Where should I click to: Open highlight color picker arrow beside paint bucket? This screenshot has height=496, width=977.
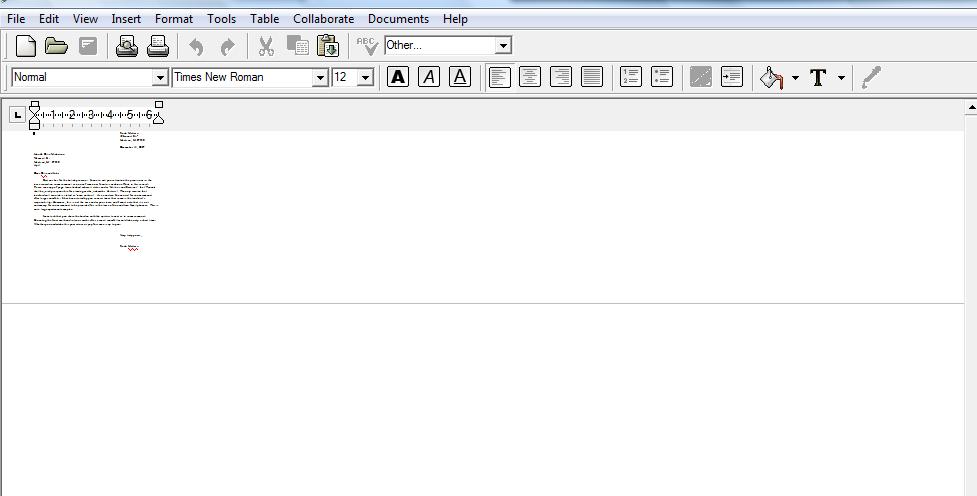click(795, 78)
